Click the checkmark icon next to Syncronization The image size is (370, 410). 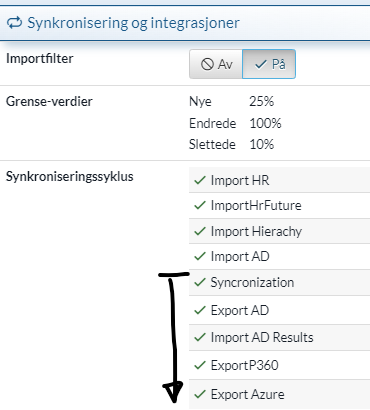pyautogui.click(x=200, y=282)
